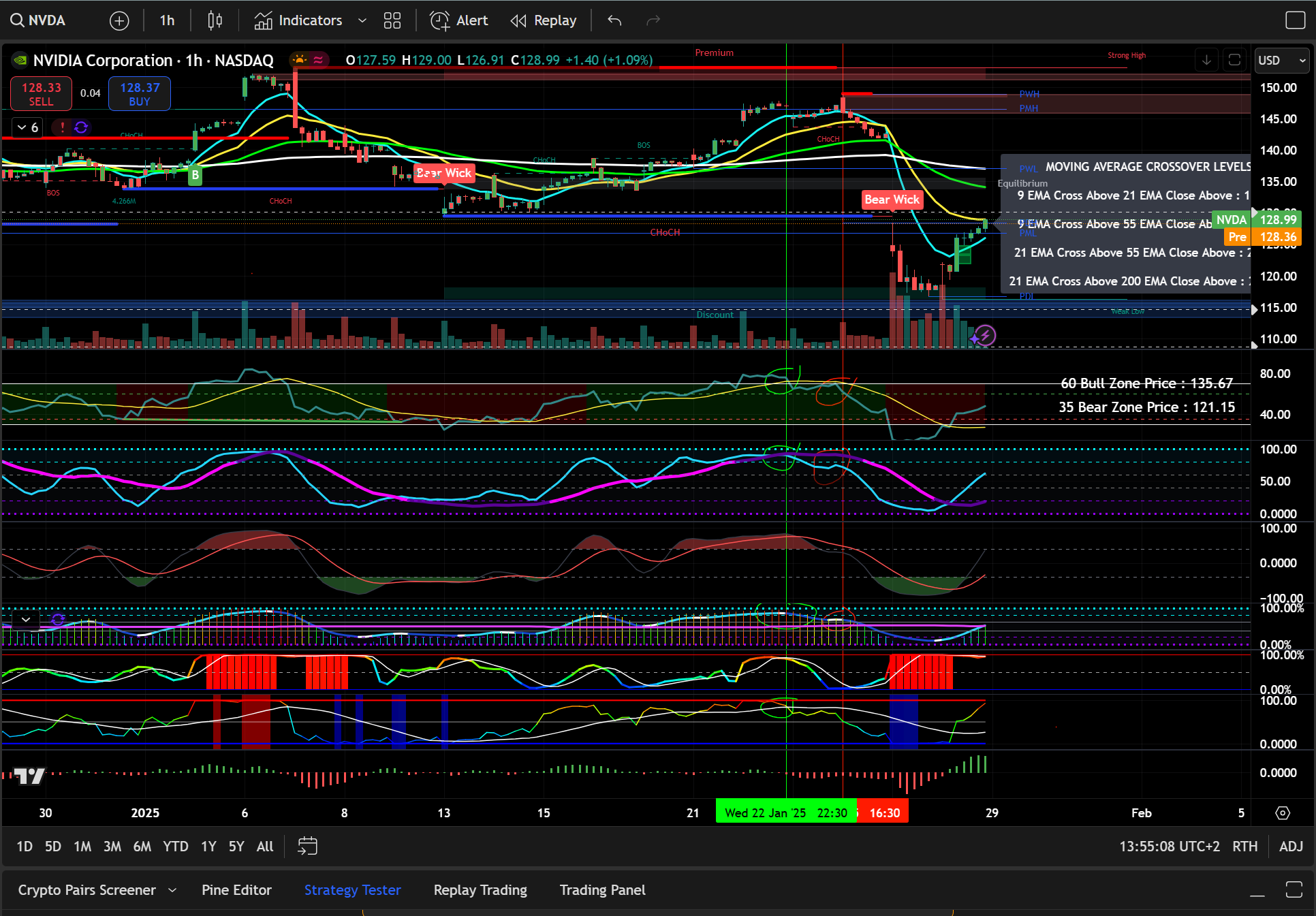Select the 3M date range
1316x916 pixels.
coord(112,847)
